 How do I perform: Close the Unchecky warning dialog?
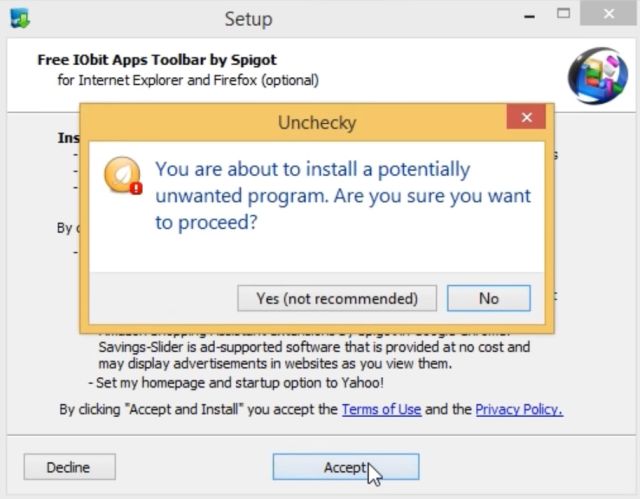click(x=526, y=117)
